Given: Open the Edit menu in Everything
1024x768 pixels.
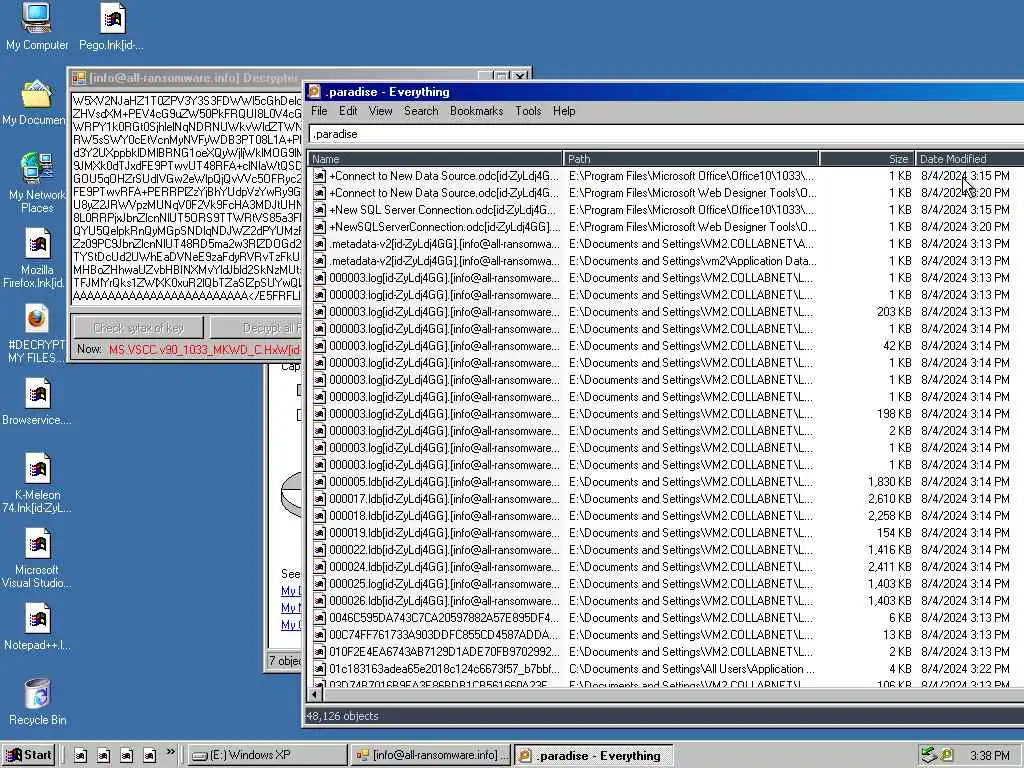Looking at the screenshot, I should tap(348, 111).
